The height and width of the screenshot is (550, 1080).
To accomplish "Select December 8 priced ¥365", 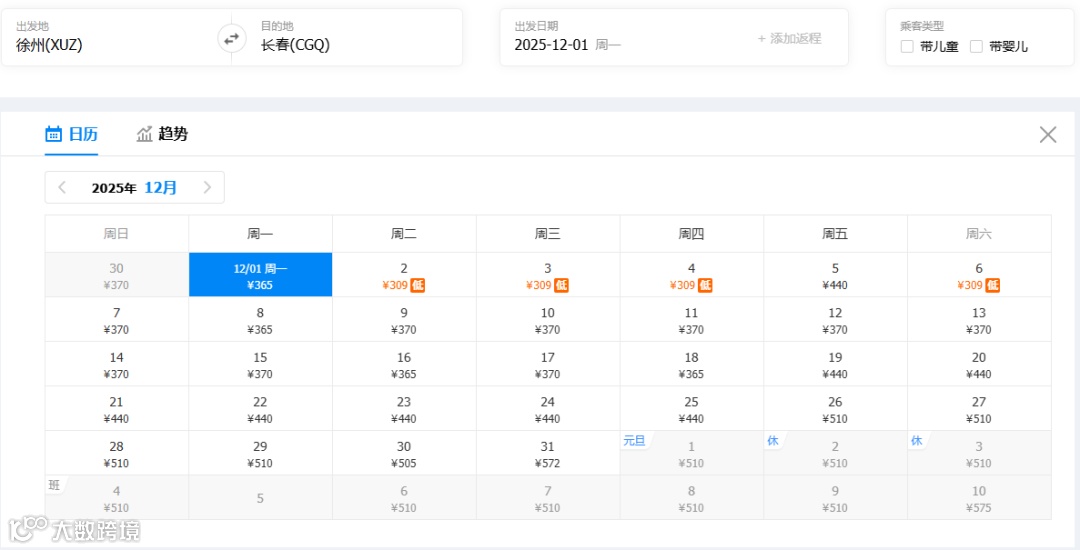I will click(x=260, y=319).
